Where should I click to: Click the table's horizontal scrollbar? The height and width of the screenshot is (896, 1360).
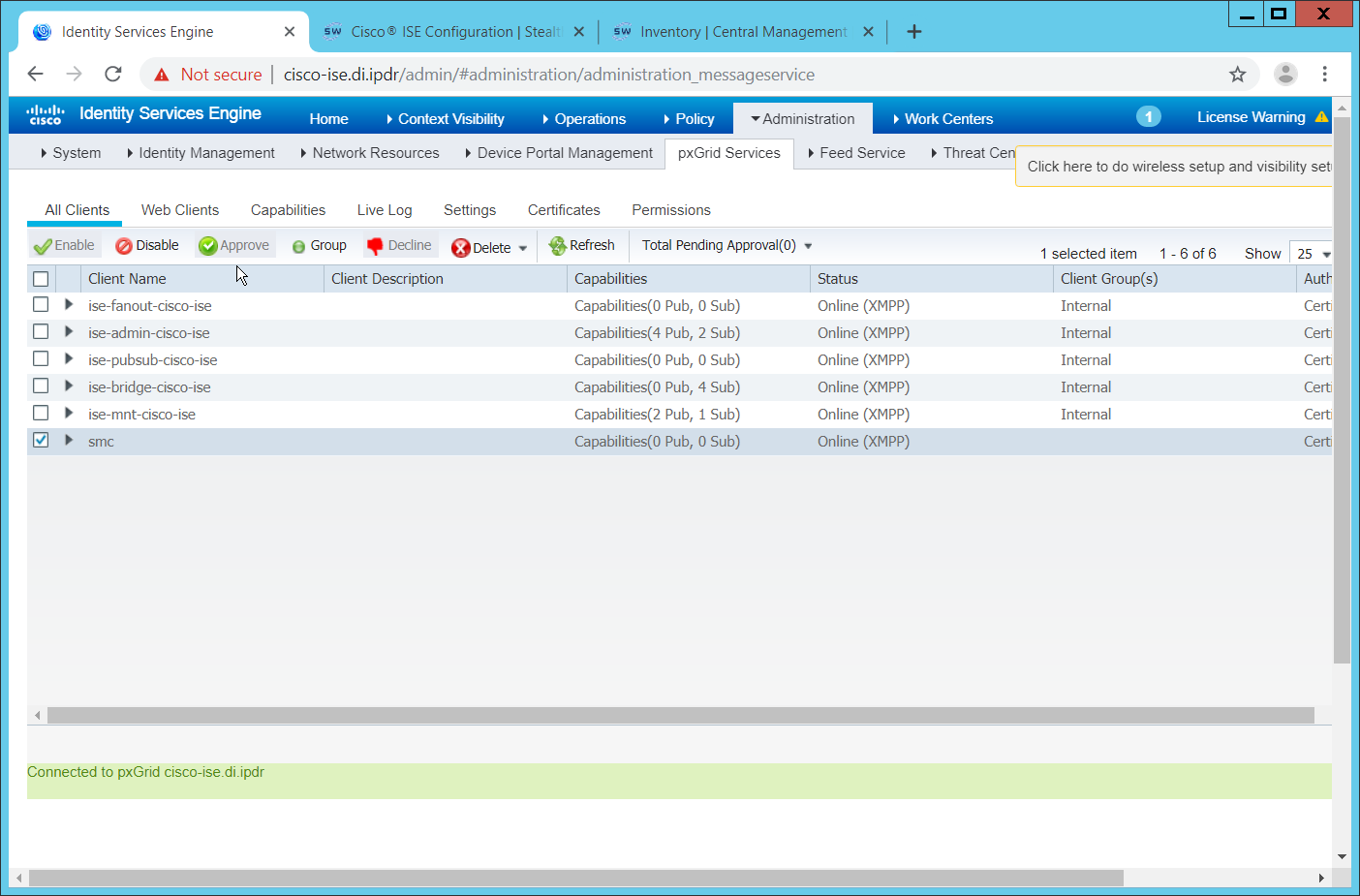tap(680, 716)
